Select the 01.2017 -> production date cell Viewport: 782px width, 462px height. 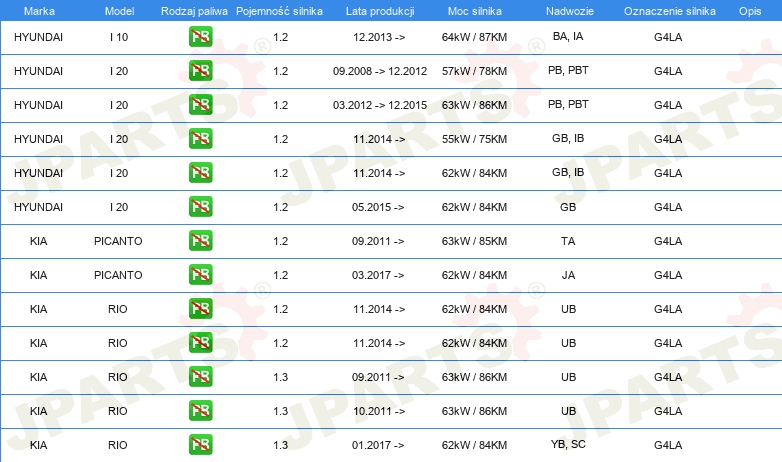pyautogui.click(x=378, y=445)
